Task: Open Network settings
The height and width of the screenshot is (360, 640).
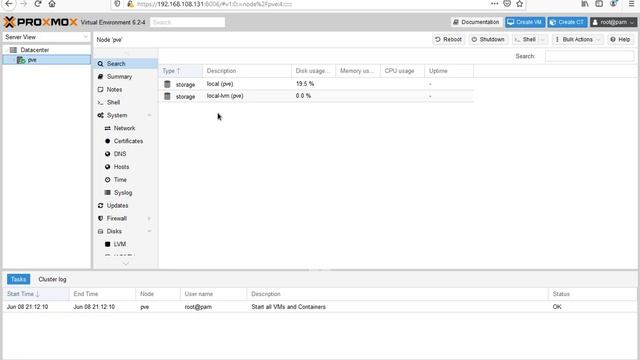Action: click(x=125, y=128)
